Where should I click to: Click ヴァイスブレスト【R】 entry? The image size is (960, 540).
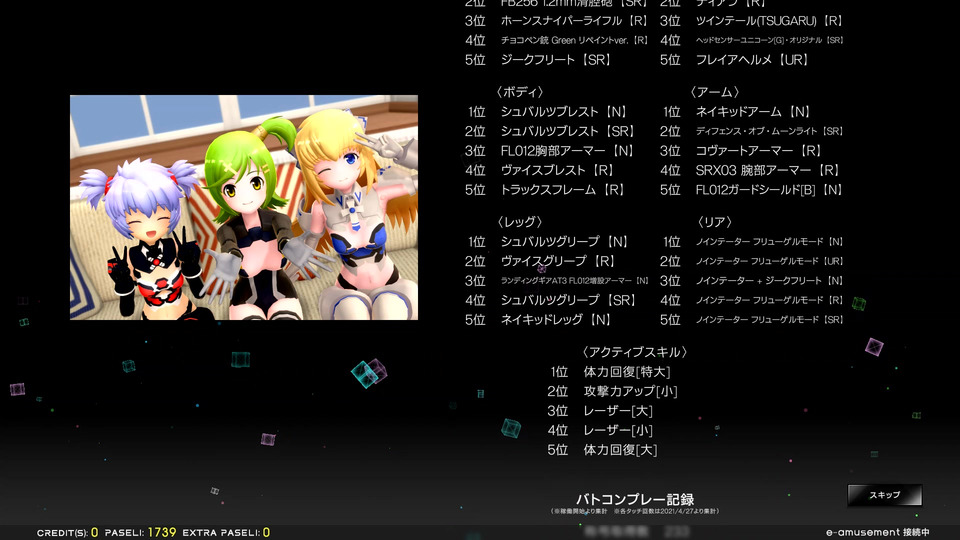click(x=557, y=170)
